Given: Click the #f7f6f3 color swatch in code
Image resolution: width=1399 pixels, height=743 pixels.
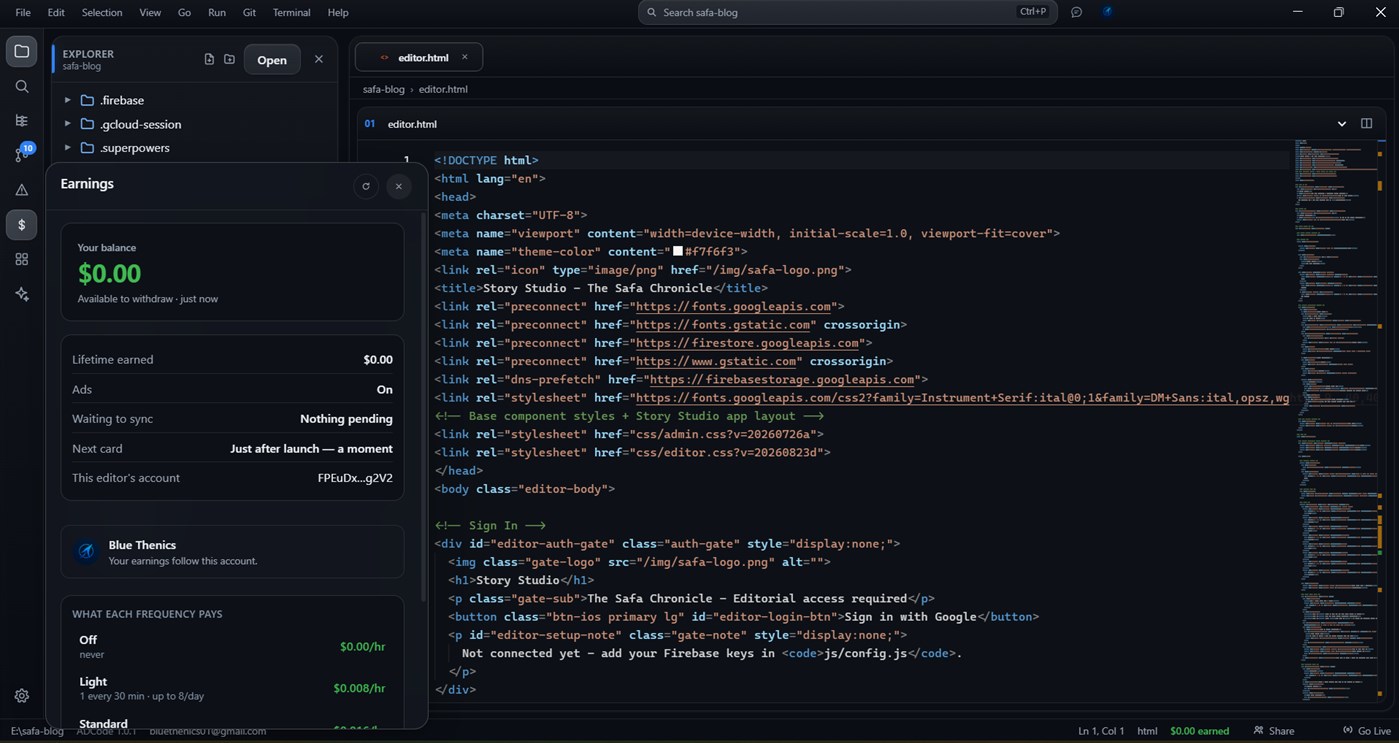Looking at the screenshot, I should [x=678, y=252].
